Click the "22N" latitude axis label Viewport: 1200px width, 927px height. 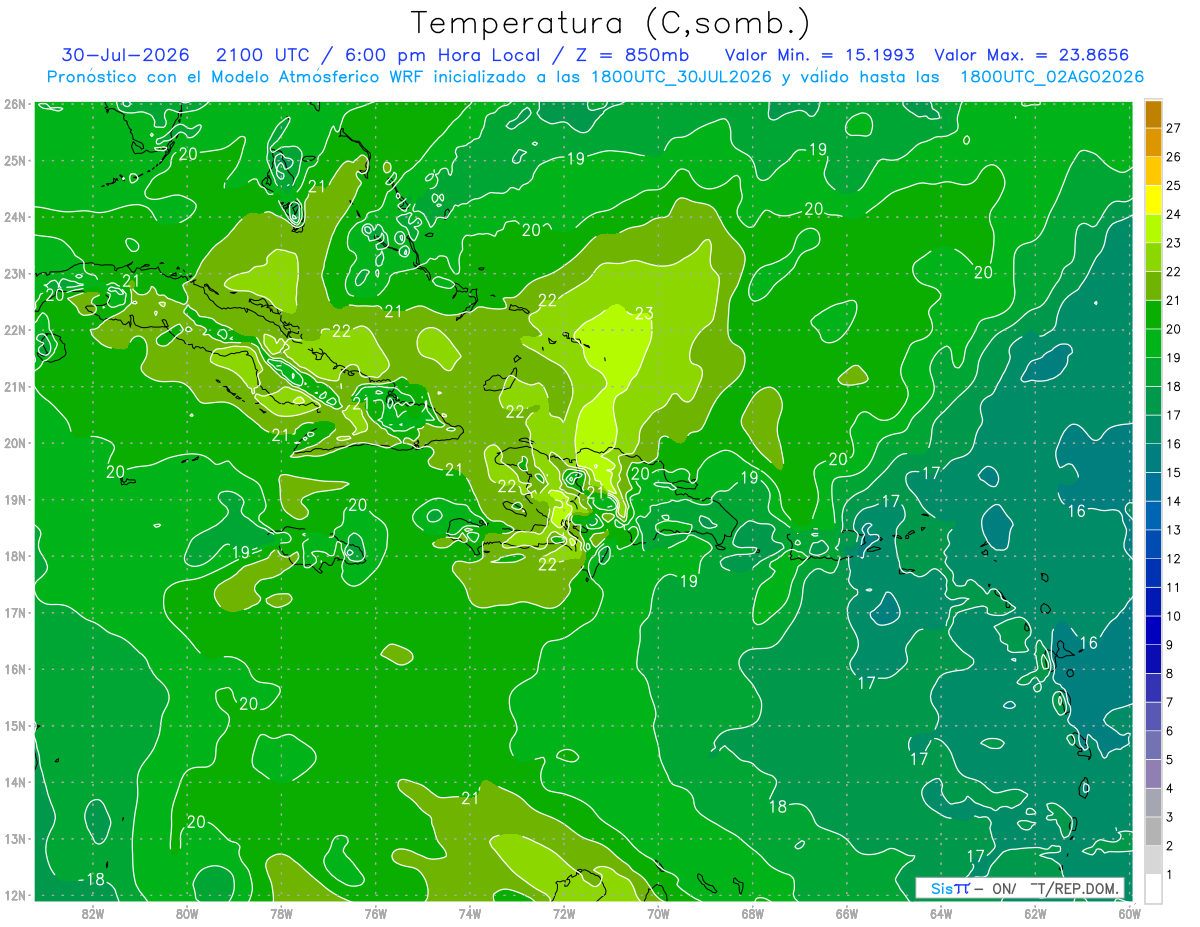[x=14, y=330]
